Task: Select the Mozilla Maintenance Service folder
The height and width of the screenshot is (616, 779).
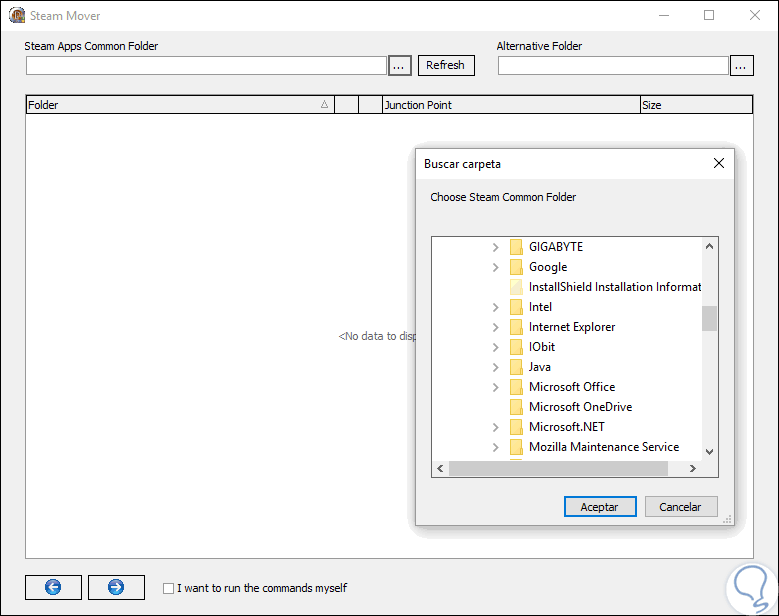Action: click(604, 447)
